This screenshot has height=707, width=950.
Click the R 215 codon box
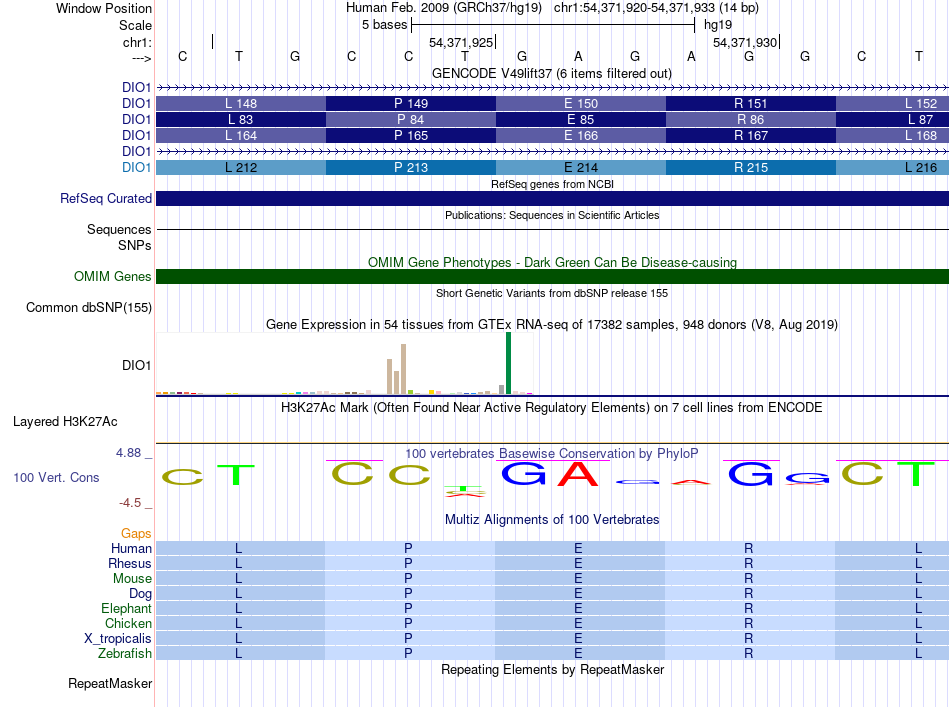751,167
